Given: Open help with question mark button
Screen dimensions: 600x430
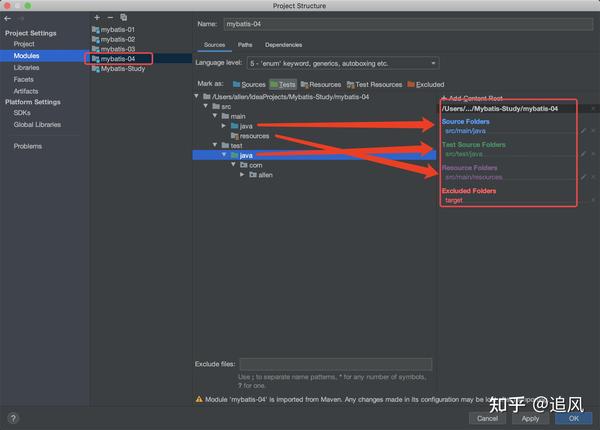Looking at the screenshot, I should tap(13, 418).
